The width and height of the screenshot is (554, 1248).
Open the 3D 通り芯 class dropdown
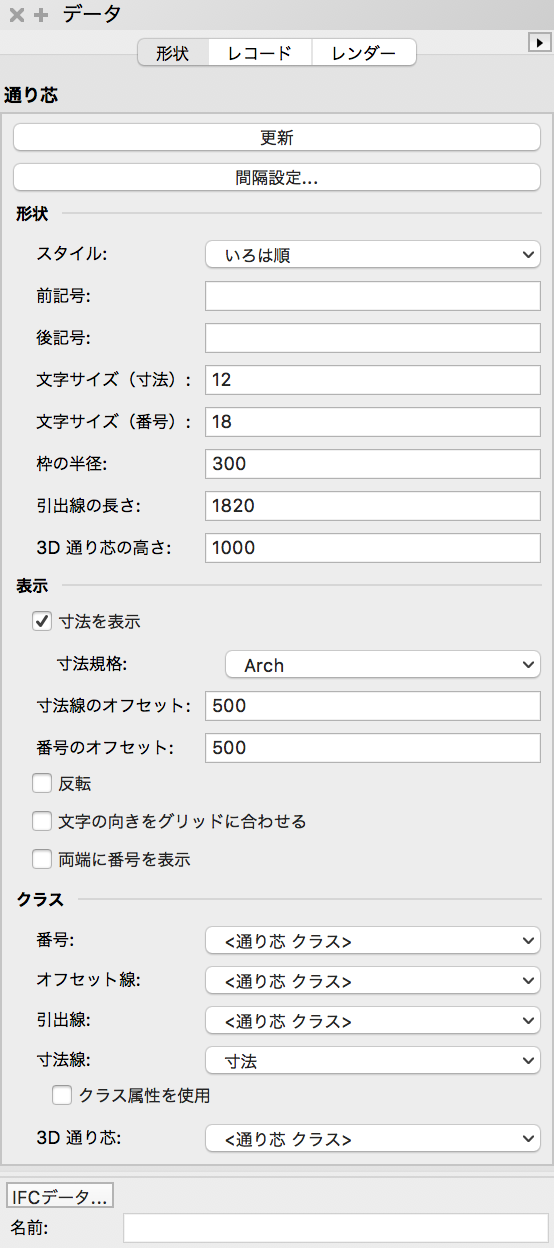click(373, 1139)
